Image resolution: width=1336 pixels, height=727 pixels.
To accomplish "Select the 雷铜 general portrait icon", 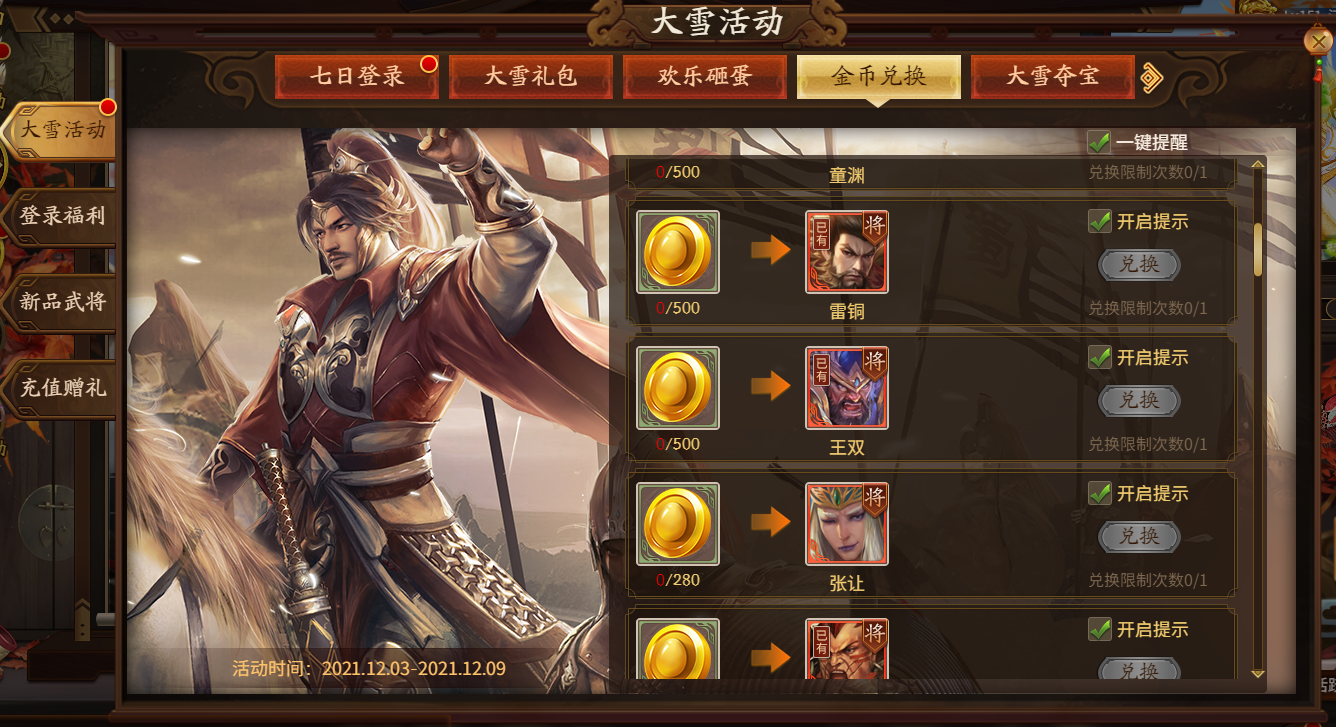I will click(x=847, y=251).
